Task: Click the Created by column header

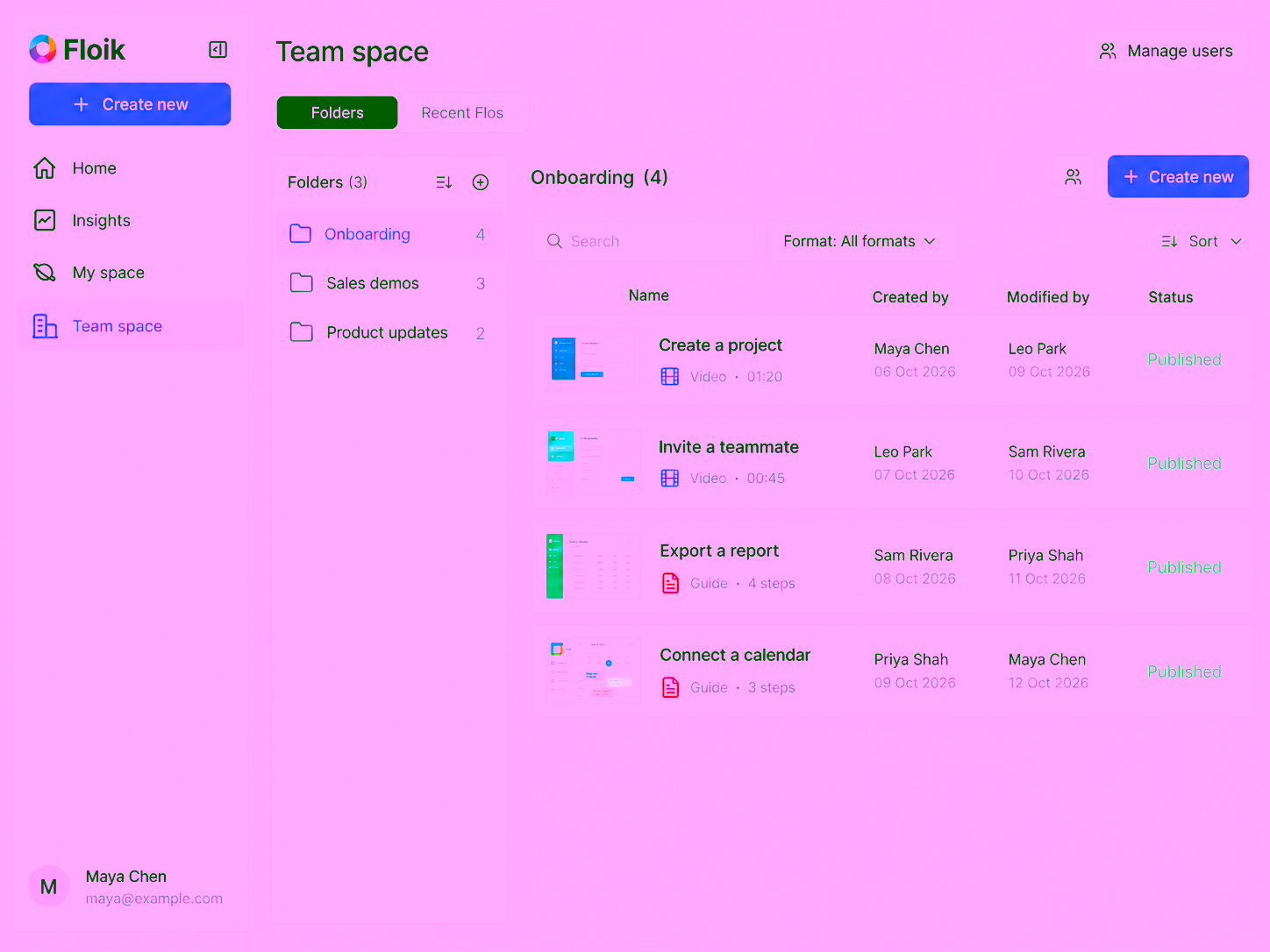Action: (910, 297)
